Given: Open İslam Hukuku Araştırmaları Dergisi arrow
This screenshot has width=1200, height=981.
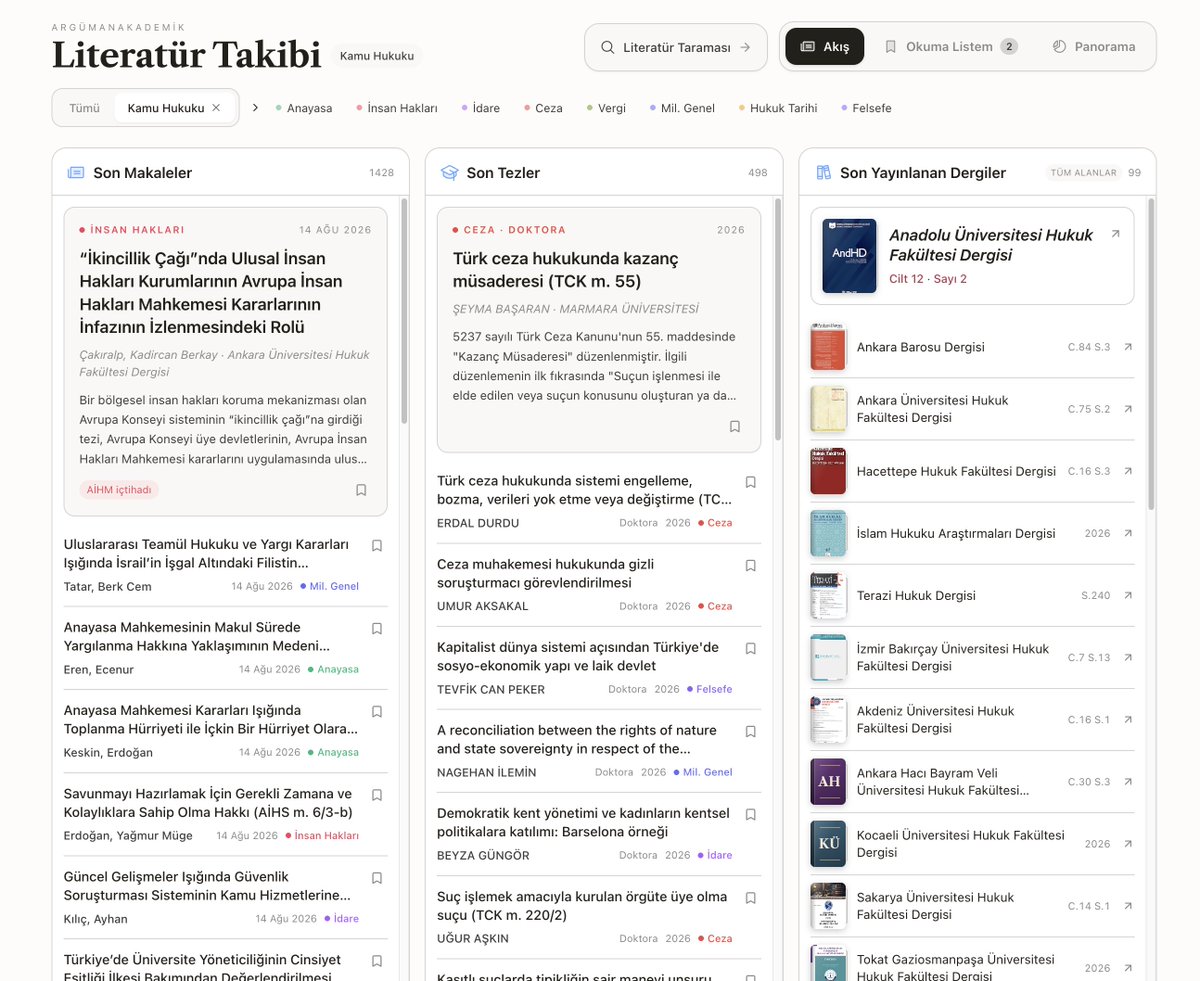Looking at the screenshot, I should point(1128,533).
